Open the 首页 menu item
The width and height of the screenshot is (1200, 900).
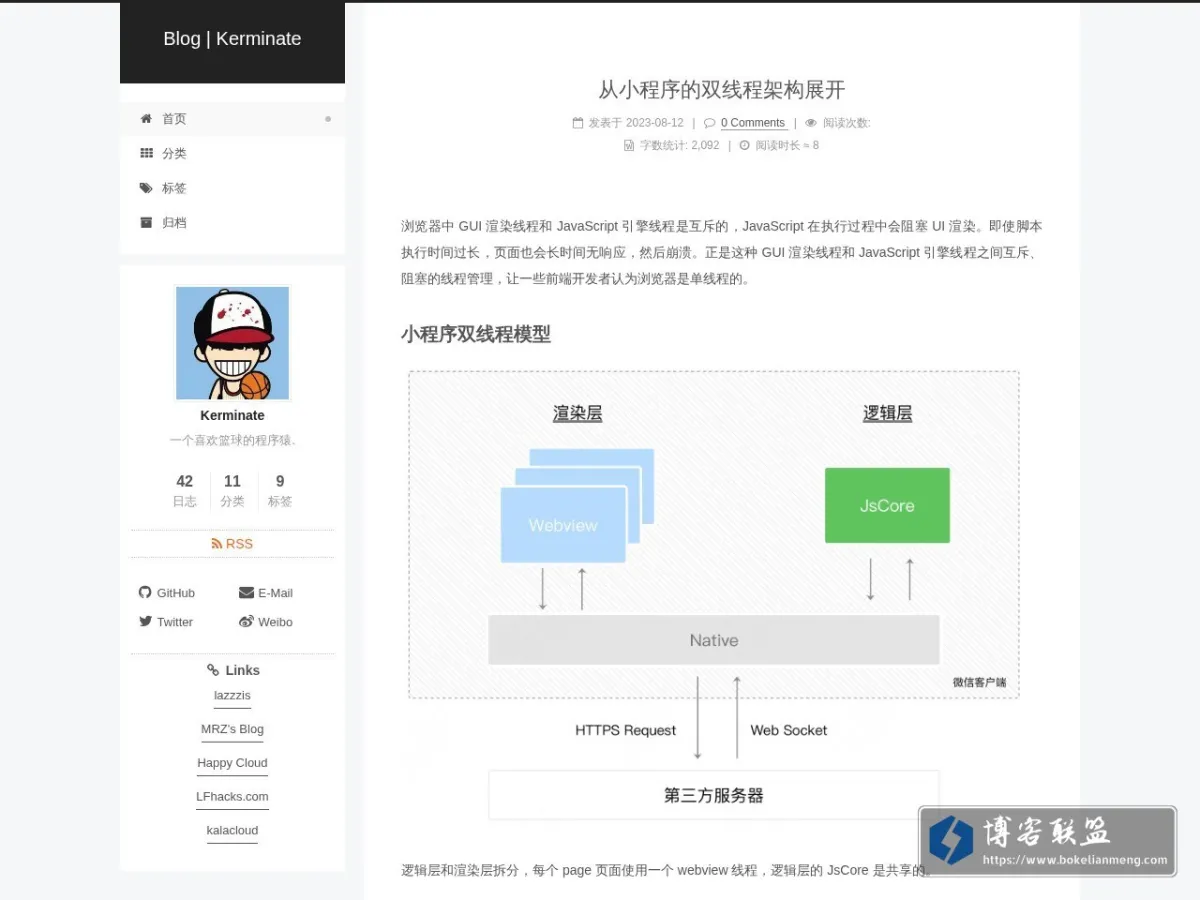coord(232,119)
